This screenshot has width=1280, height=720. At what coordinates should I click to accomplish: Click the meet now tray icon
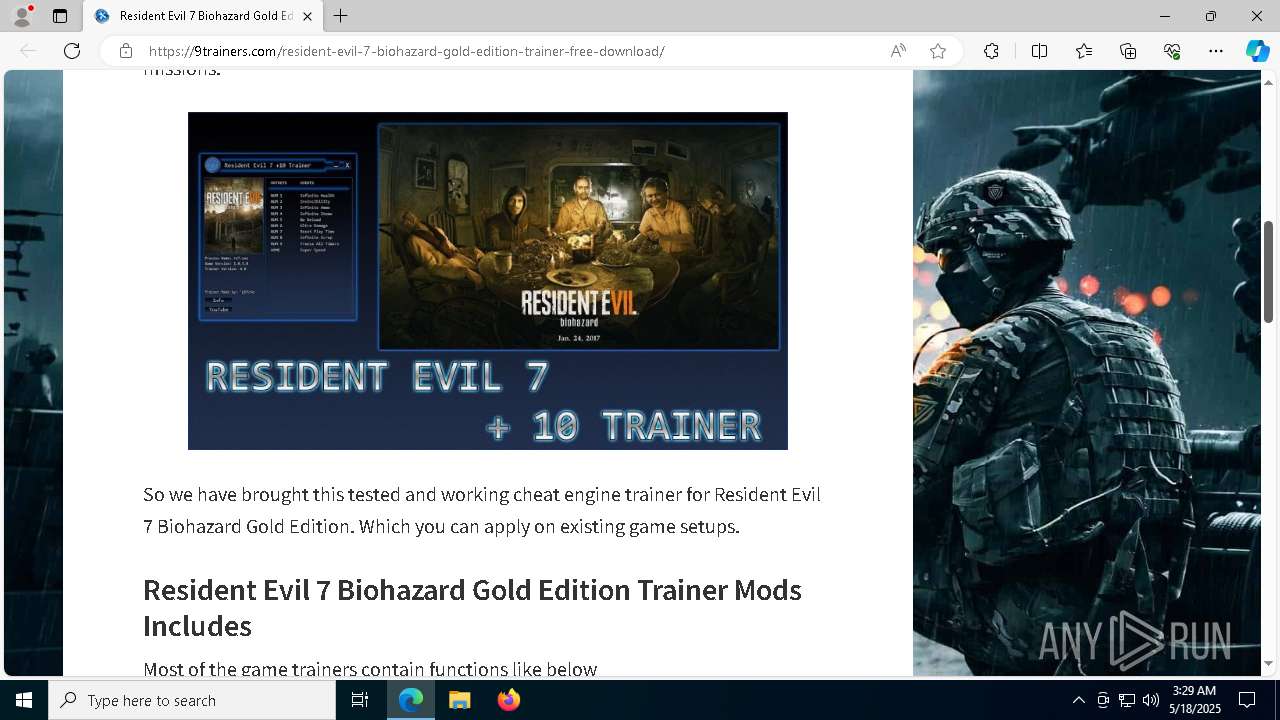[x=1102, y=700]
